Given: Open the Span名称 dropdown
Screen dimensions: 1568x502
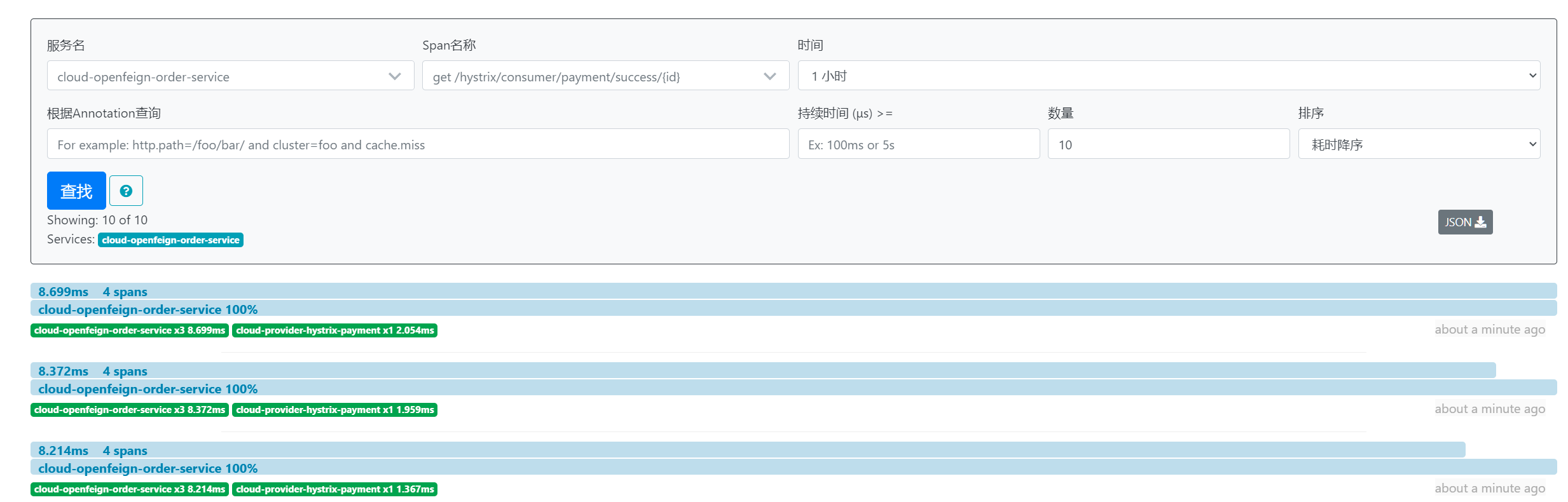Looking at the screenshot, I should pos(605,76).
